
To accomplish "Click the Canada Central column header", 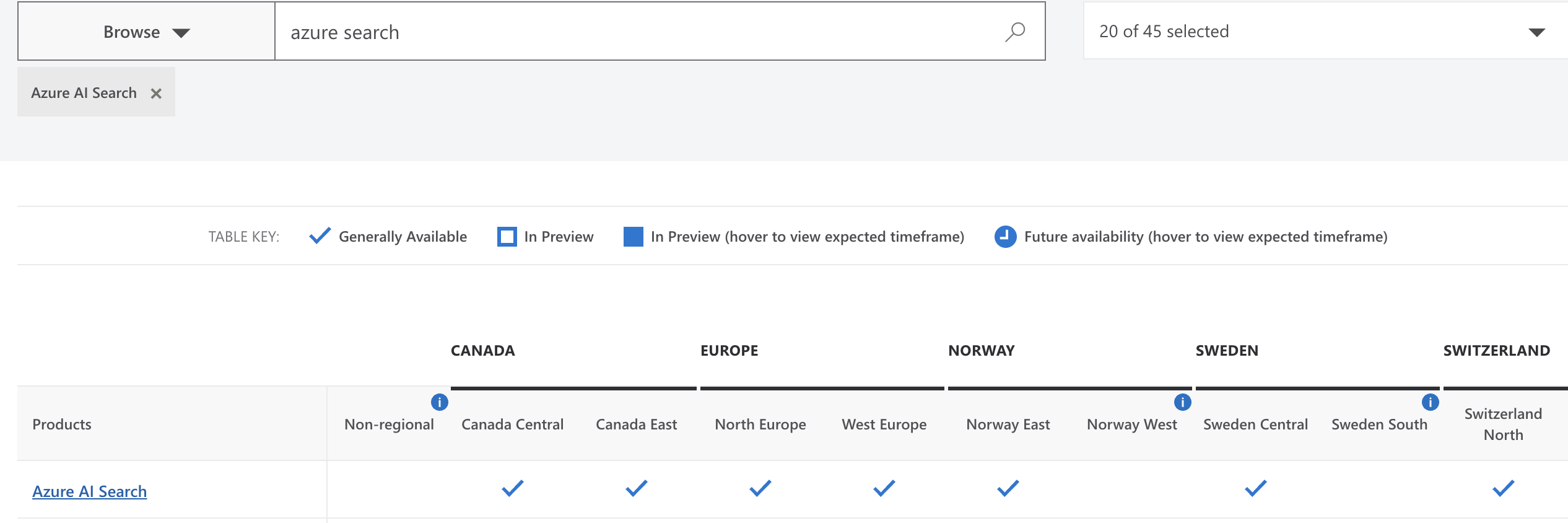I will (513, 424).
